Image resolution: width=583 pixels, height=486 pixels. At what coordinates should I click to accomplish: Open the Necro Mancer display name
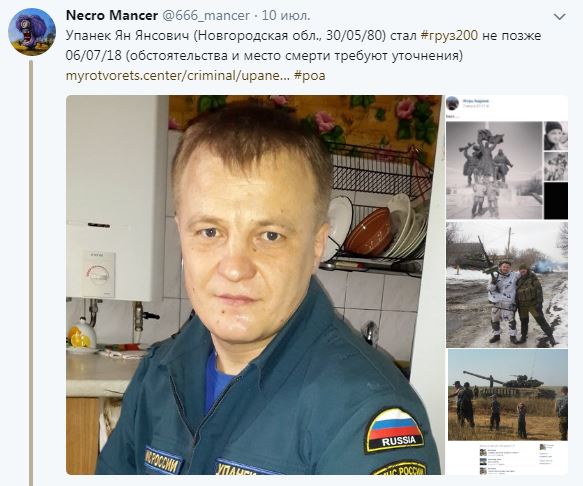click(x=112, y=15)
